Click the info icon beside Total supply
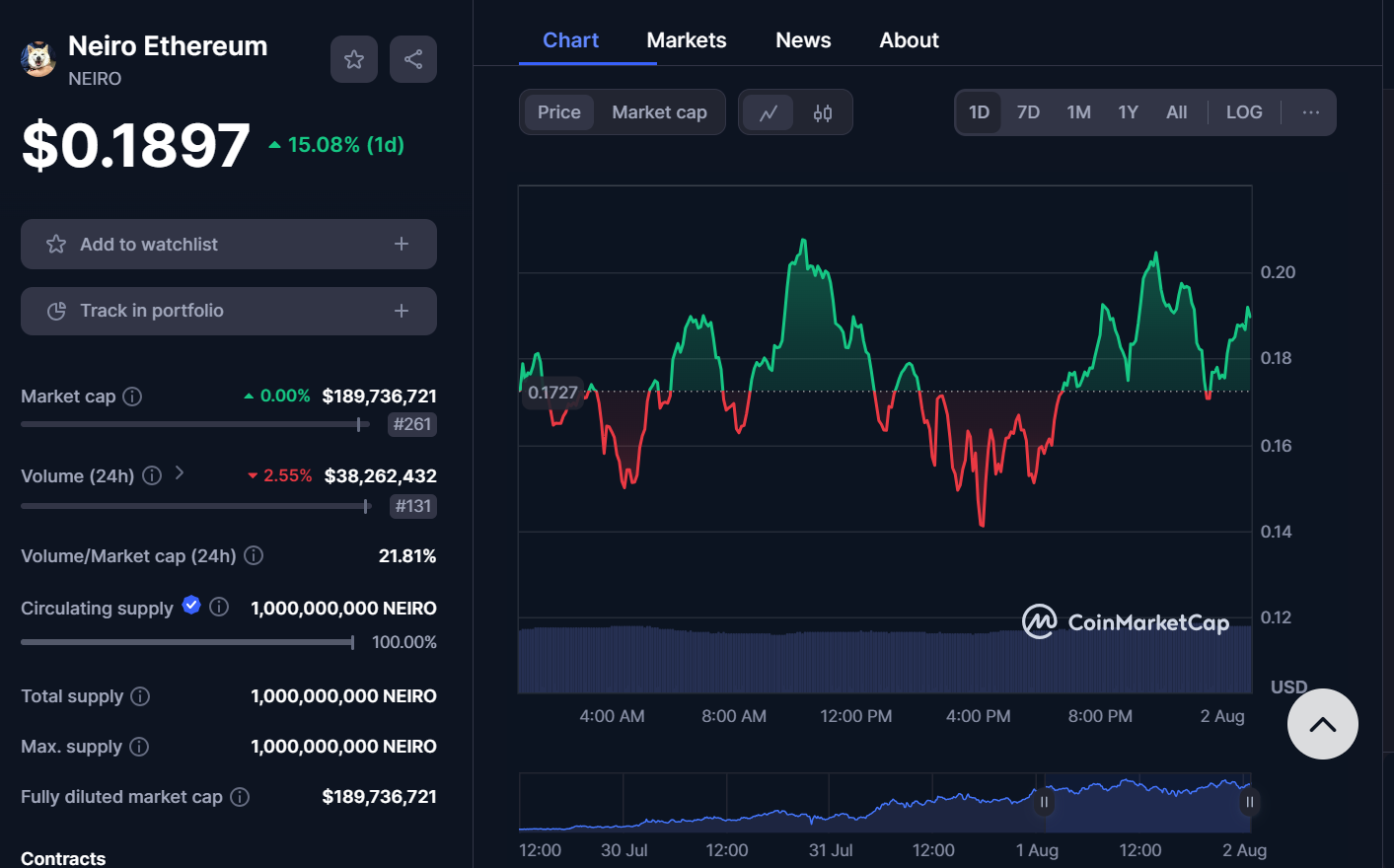This screenshot has width=1394, height=868. [x=140, y=696]
